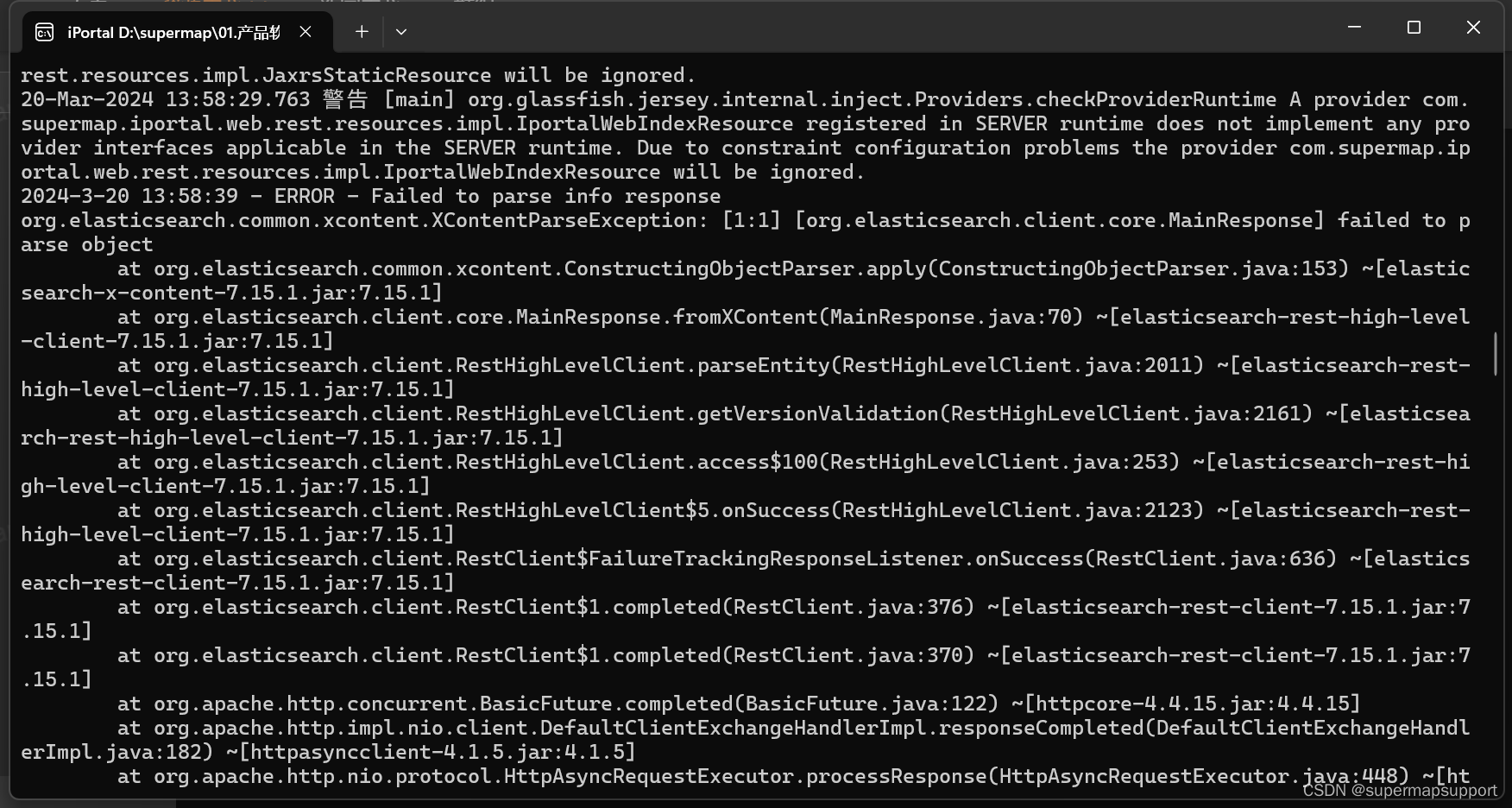
Task: Click 'RestClient.java:636' text
Action: click(x=1210, y=559)
